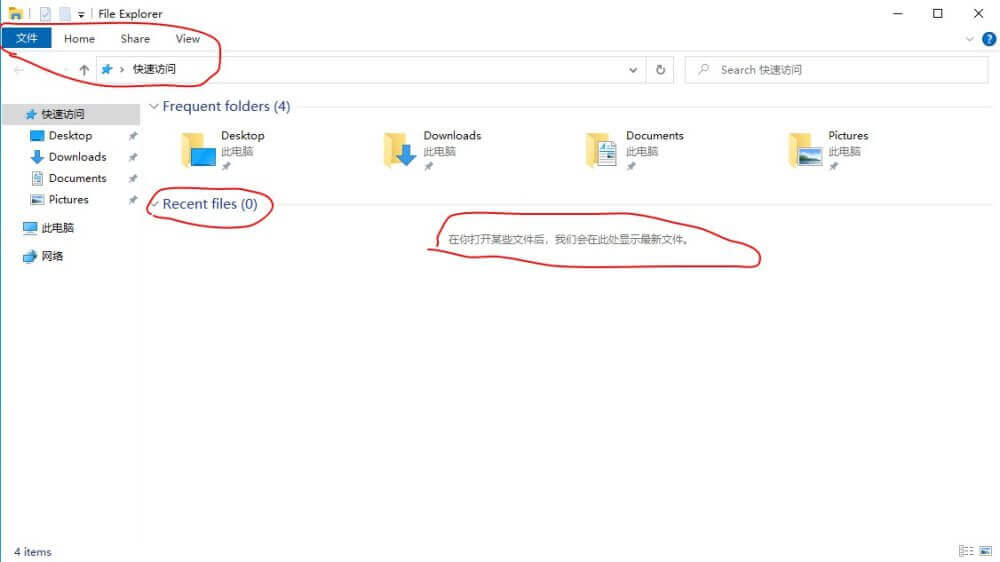Click the Pictures folder icon in Frequent folders
This screenshot has height=562, width=1000.
pyautogui.click(x=805, y=150)
